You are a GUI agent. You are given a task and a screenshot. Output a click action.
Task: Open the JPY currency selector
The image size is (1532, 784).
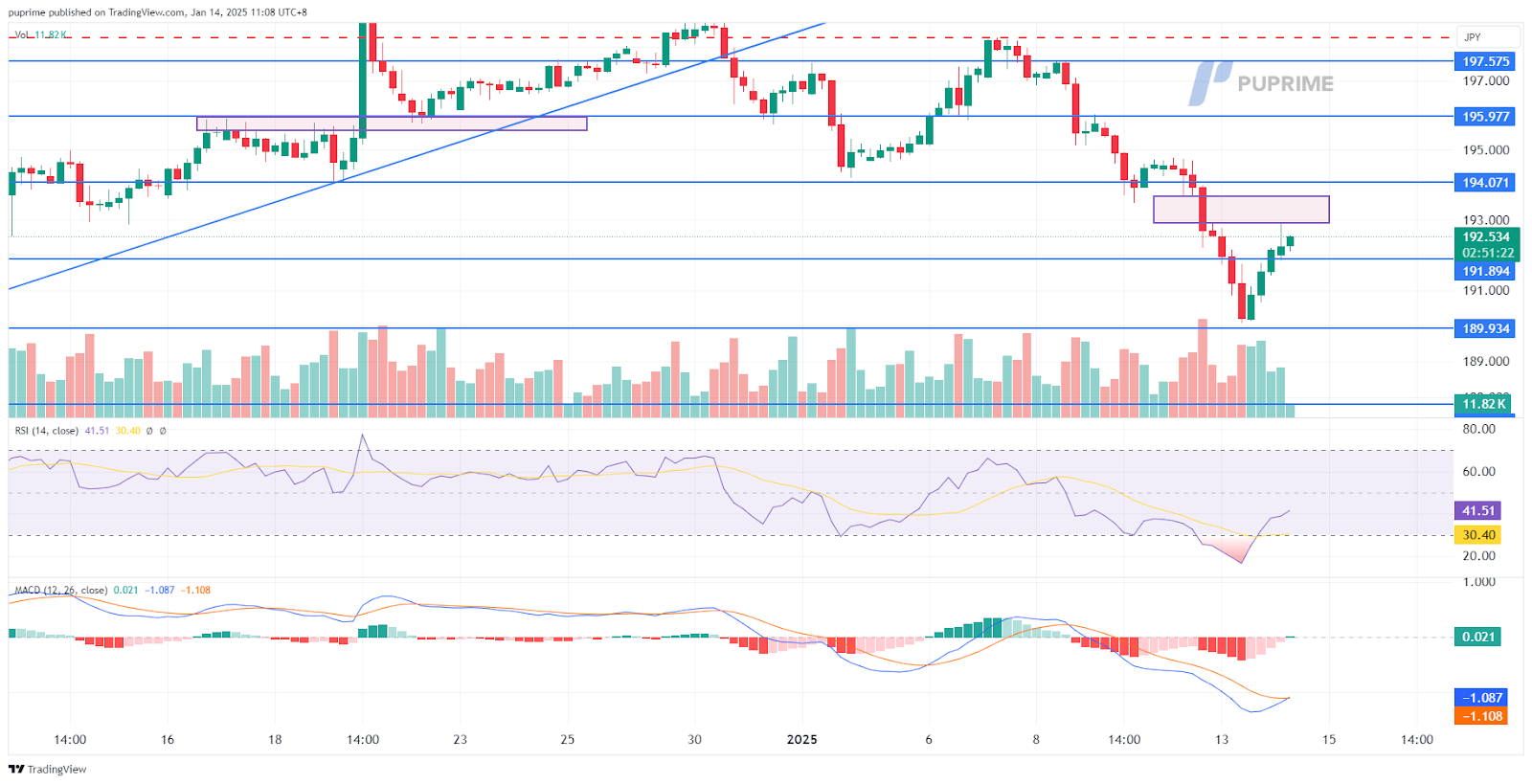1487,37
